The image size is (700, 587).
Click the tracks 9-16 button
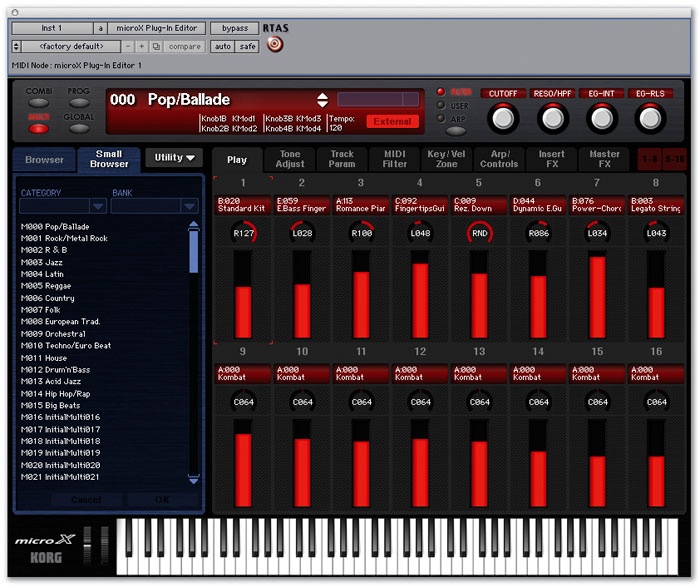click(674, 159)
